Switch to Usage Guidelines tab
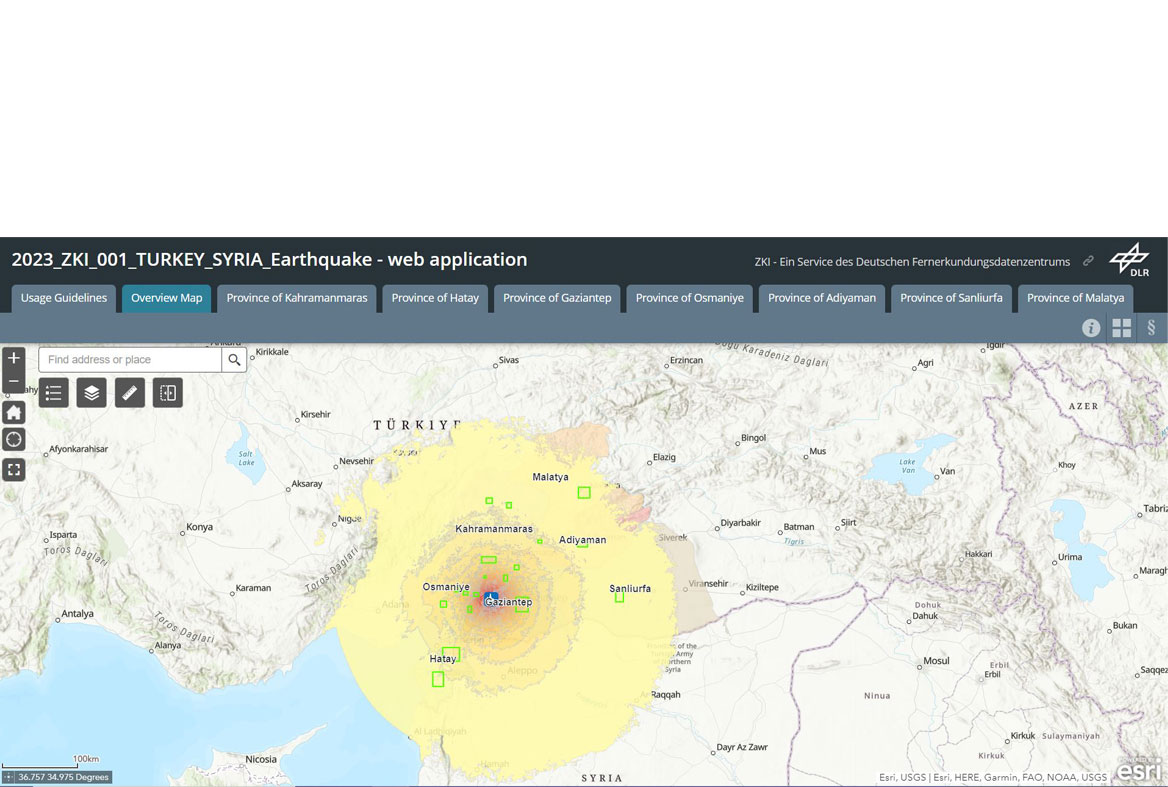 64,298
